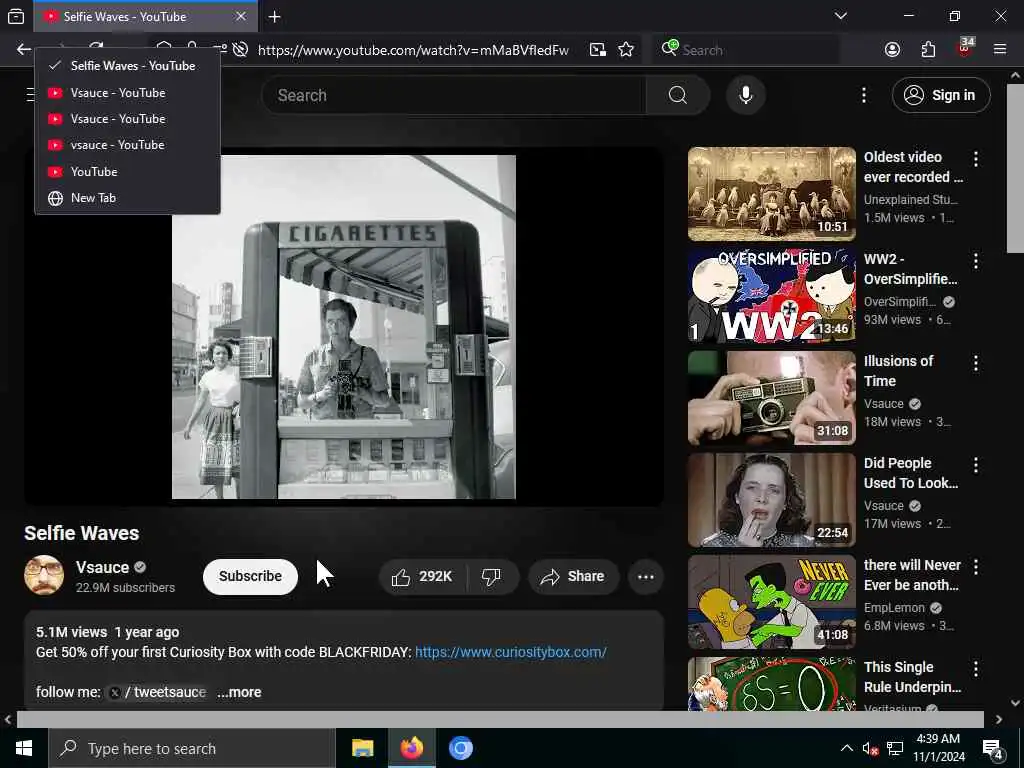Open the Windows Start menu
The image size is (1024, 768).
pyautogui.click(x=24, y=748)
